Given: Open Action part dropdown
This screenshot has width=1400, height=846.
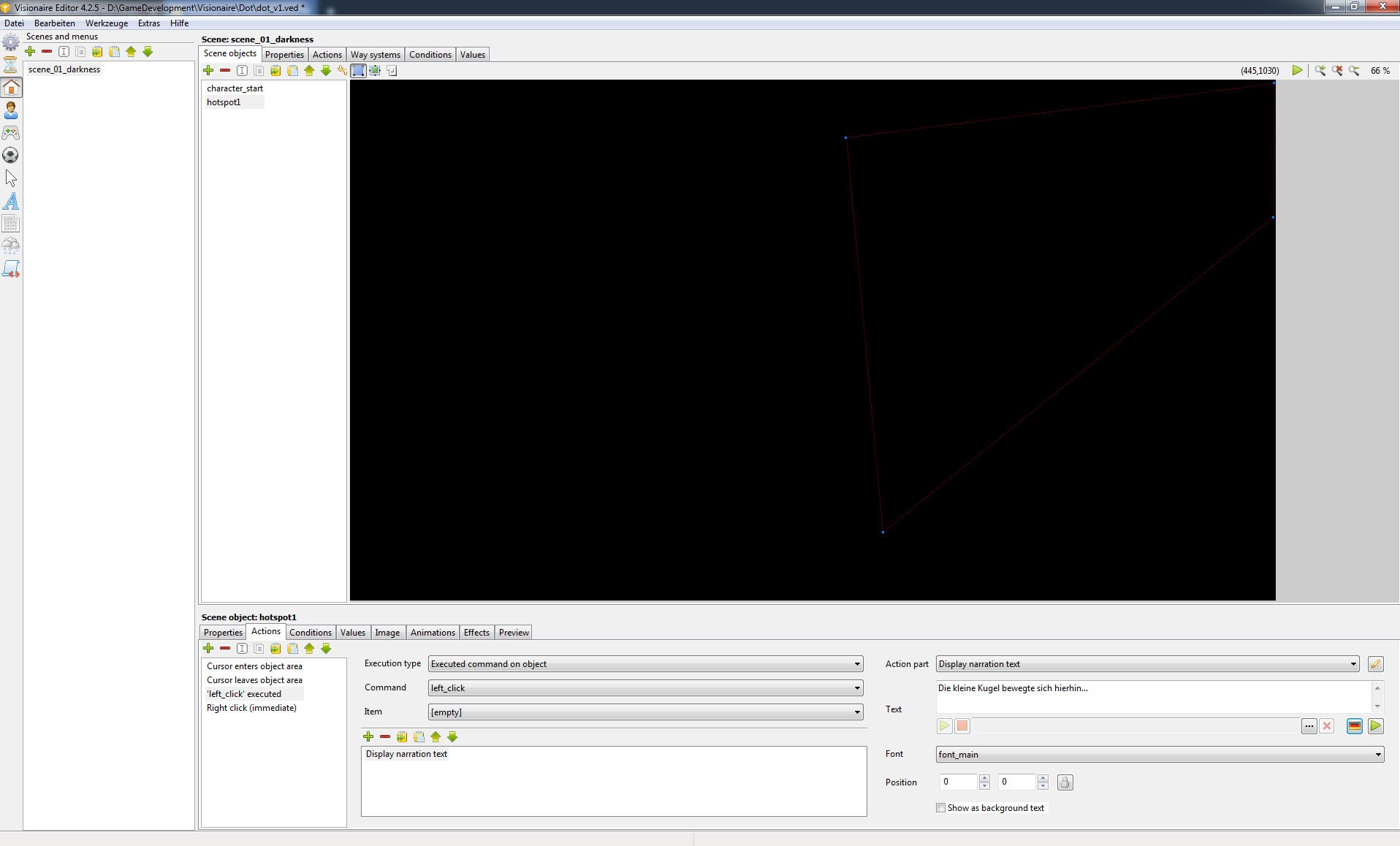Looking at the screenshot, I should click(x=1147, y=664).
